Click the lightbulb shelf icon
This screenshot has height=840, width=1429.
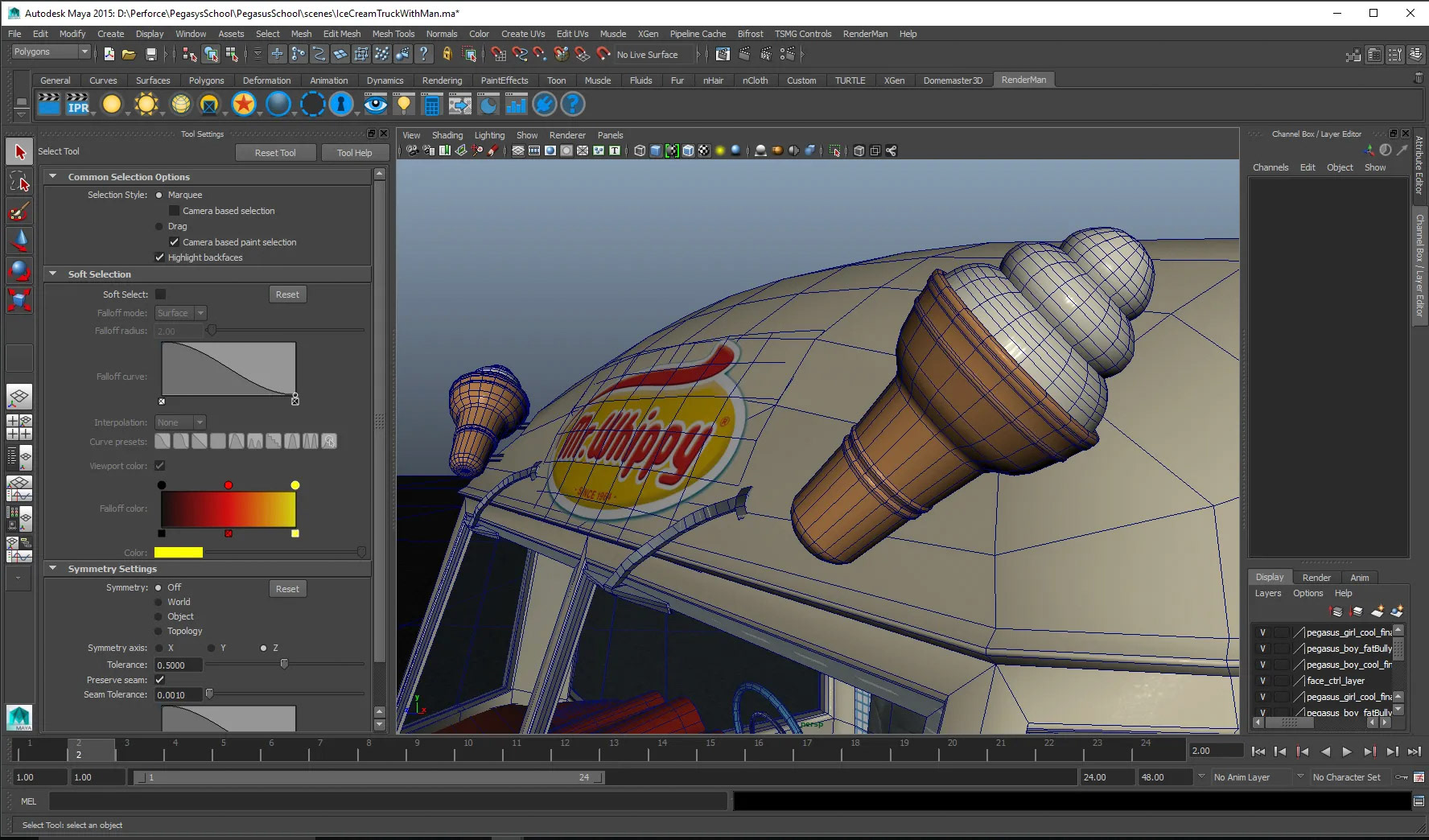(404, 105)
